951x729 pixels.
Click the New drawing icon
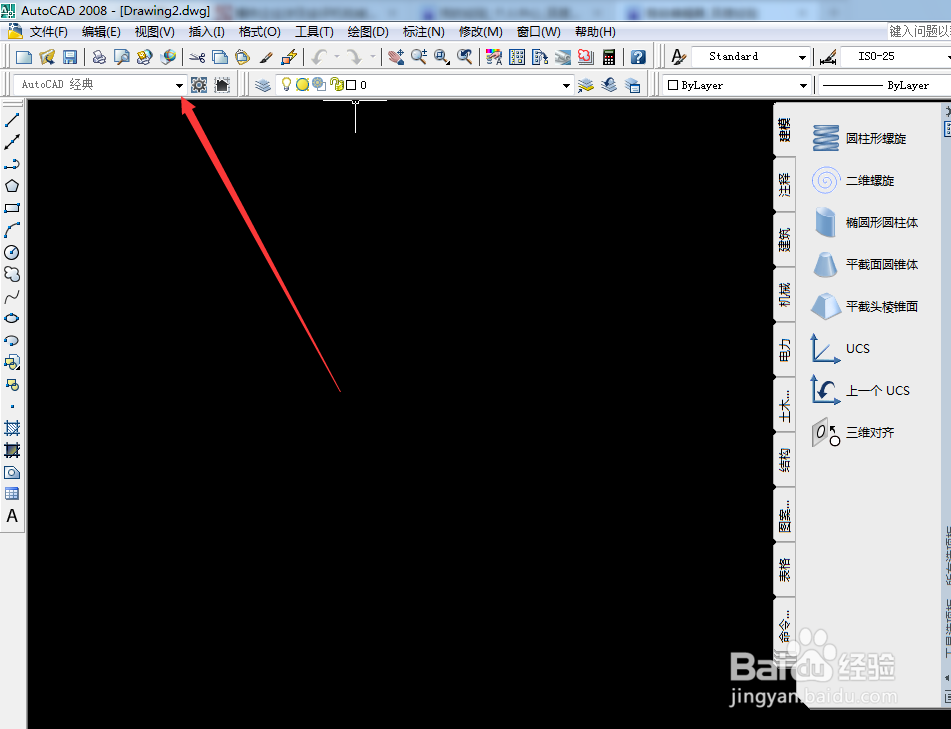(24, 57)
